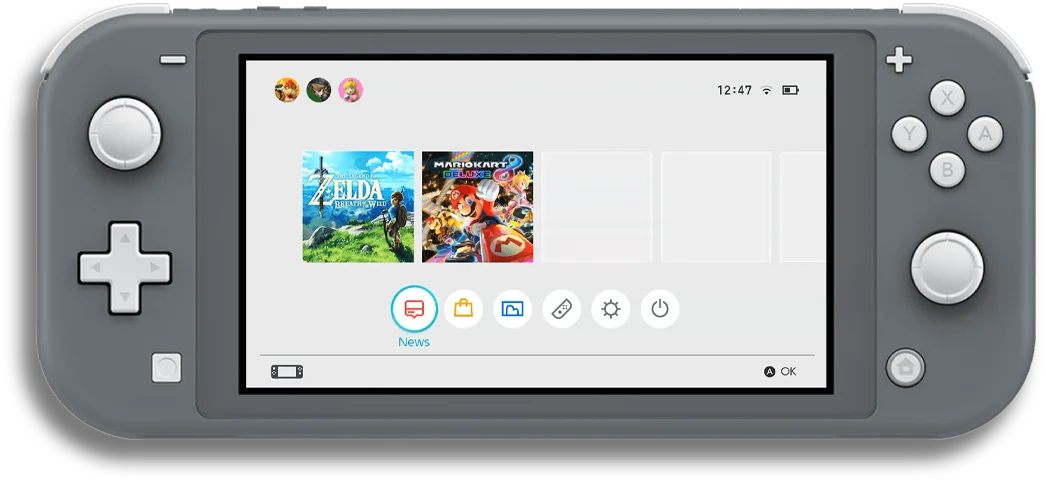This screenshot has width=1046, height=482.
Task: Select the first empty game slot
Action: (596, 207)
